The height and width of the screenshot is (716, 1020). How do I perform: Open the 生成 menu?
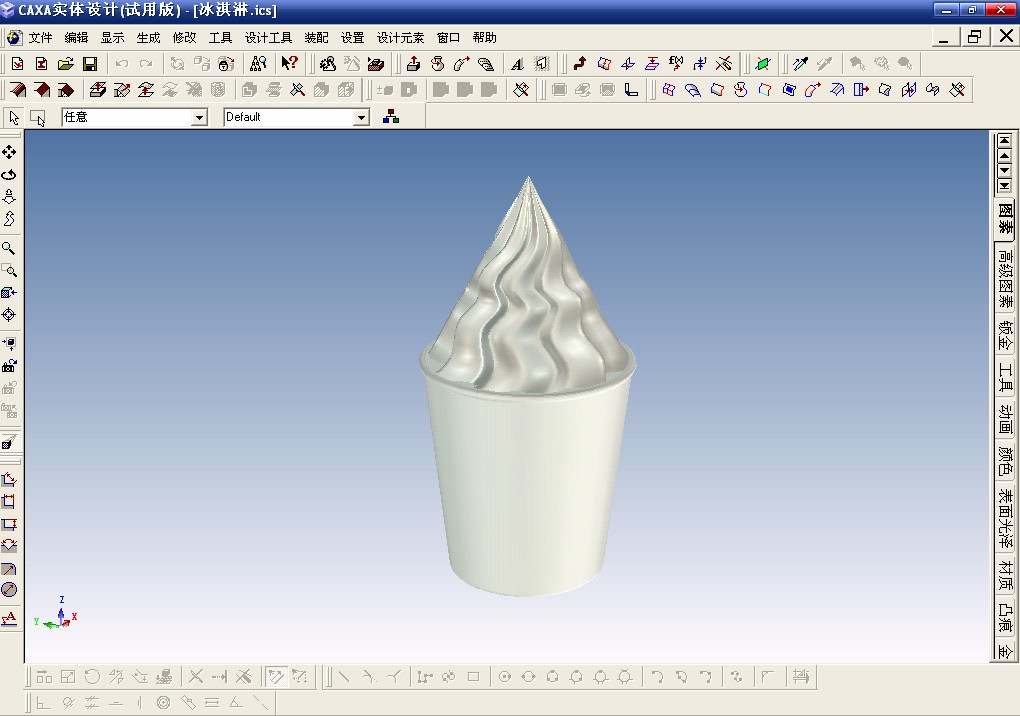(x=148, y=38)
